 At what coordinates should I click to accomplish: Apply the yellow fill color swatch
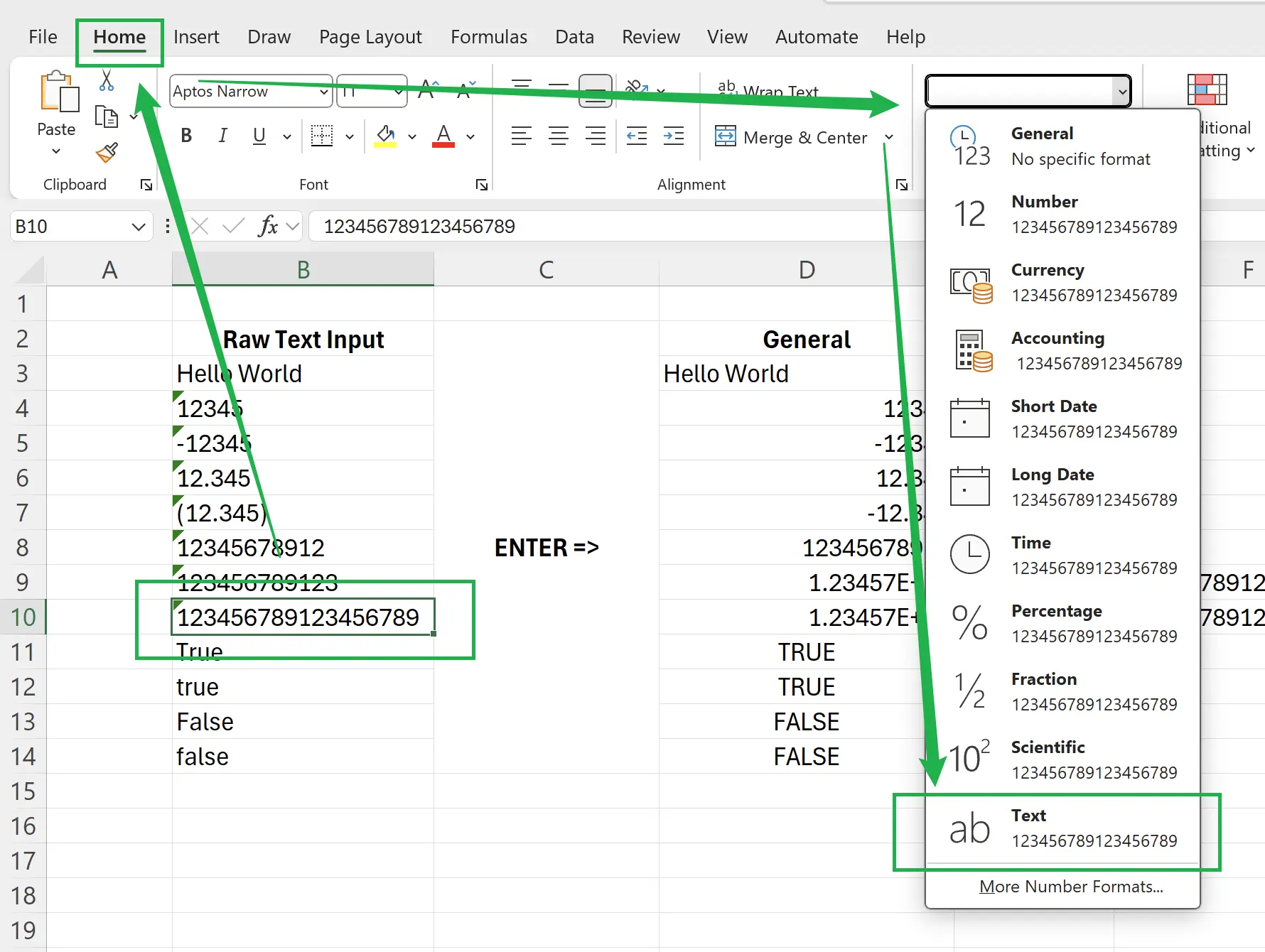(385, 136)
